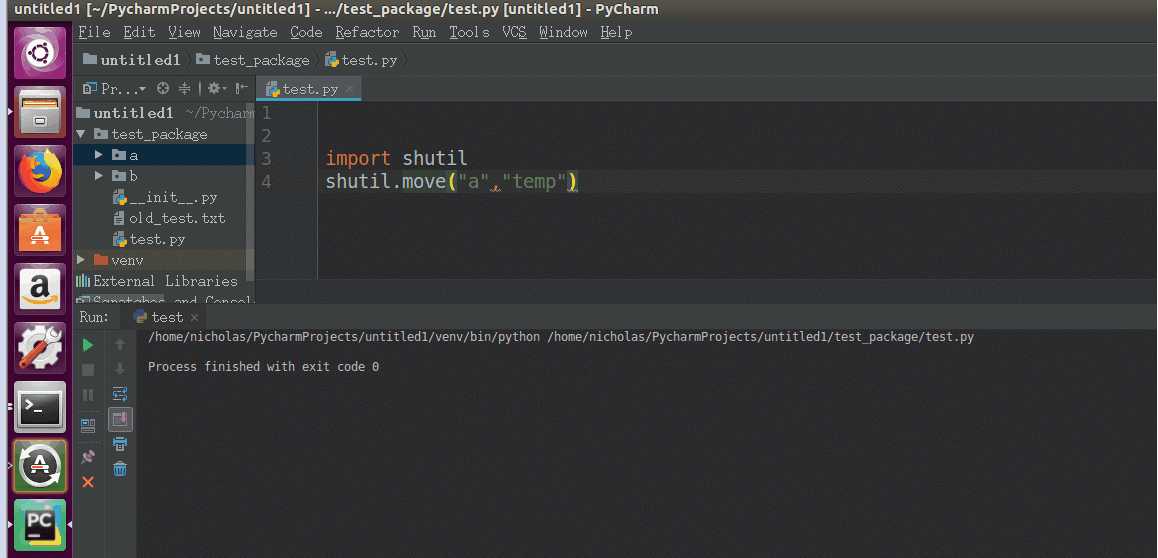
Task: Select __init__.py in project tree
Action: coord(165,198)
